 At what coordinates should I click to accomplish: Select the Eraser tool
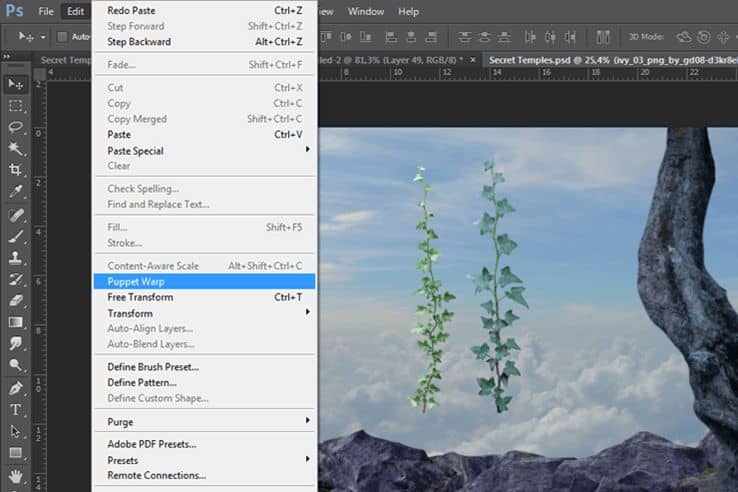[16, 300]
